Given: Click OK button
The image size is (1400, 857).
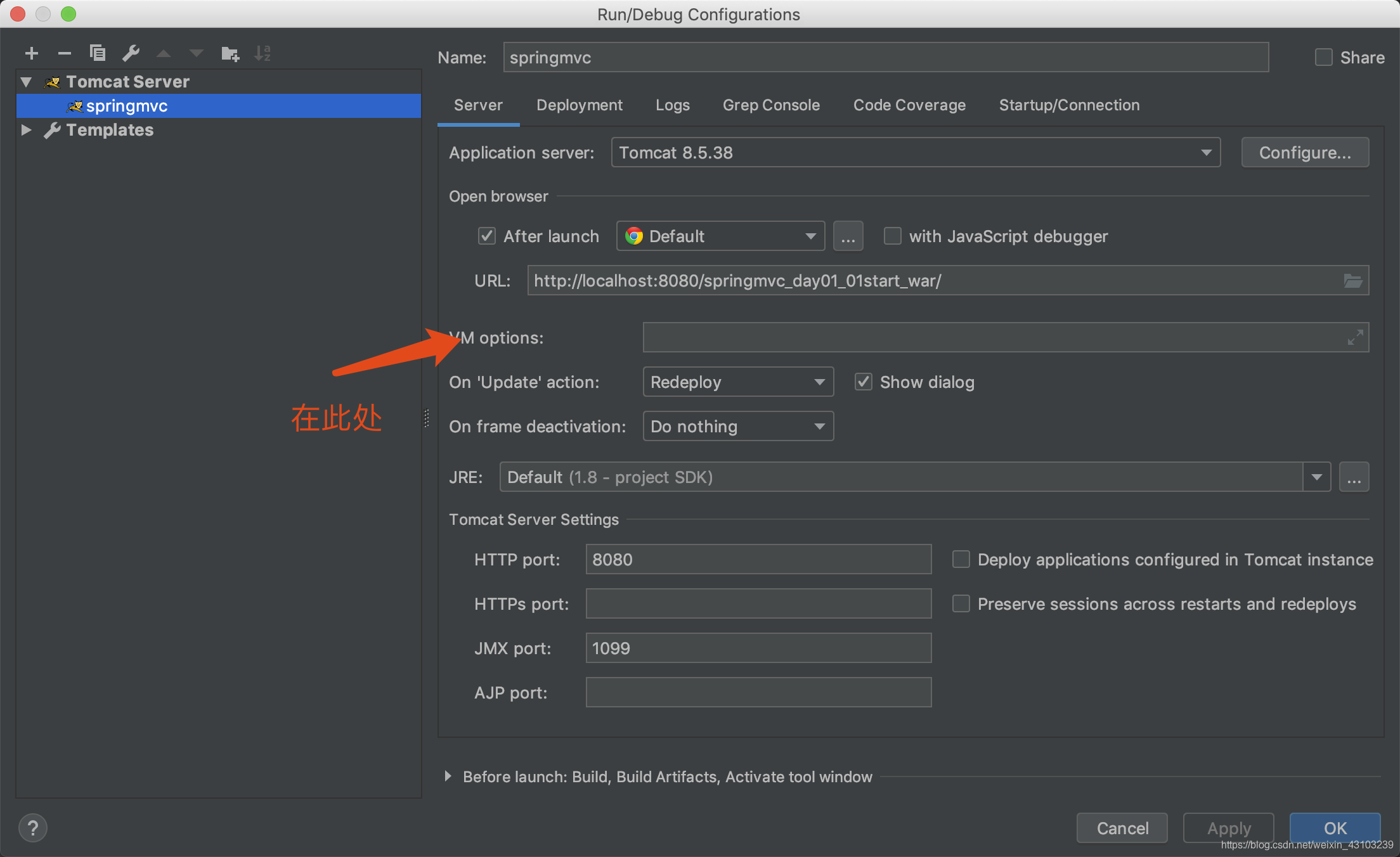Looking at the screenshot, I should point(1335,828).
